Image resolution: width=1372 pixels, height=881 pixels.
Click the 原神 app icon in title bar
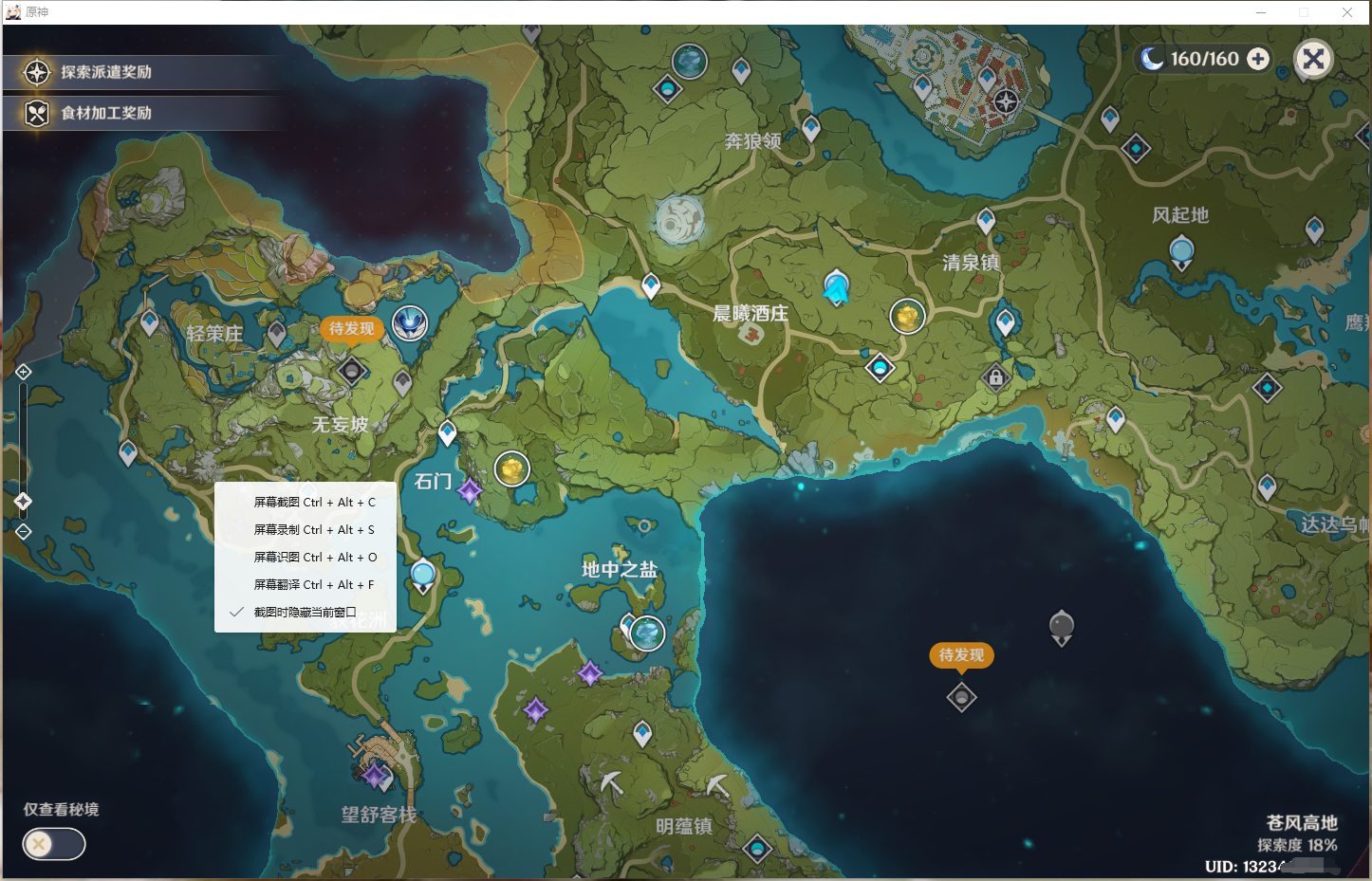click(12, 11)
